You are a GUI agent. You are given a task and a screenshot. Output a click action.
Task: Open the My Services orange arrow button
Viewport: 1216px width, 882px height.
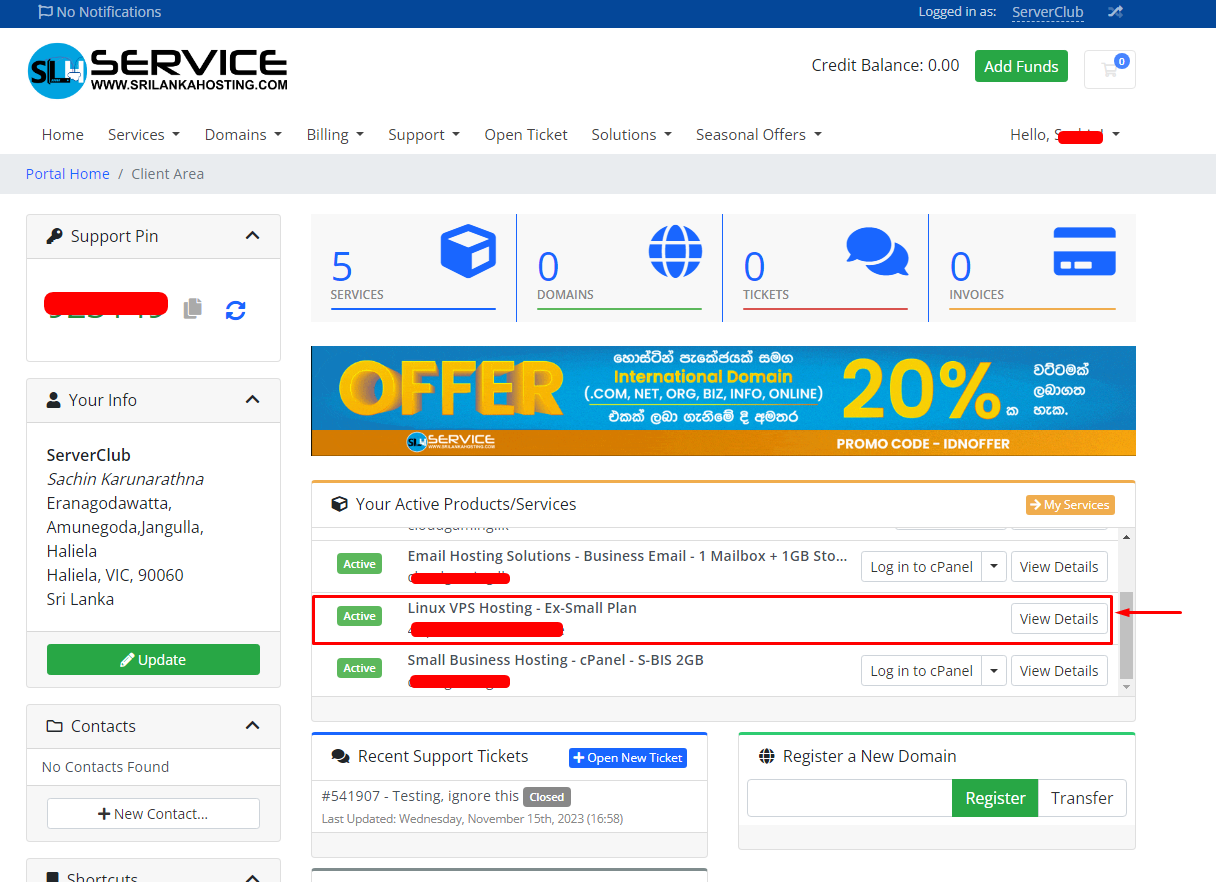1069,505
